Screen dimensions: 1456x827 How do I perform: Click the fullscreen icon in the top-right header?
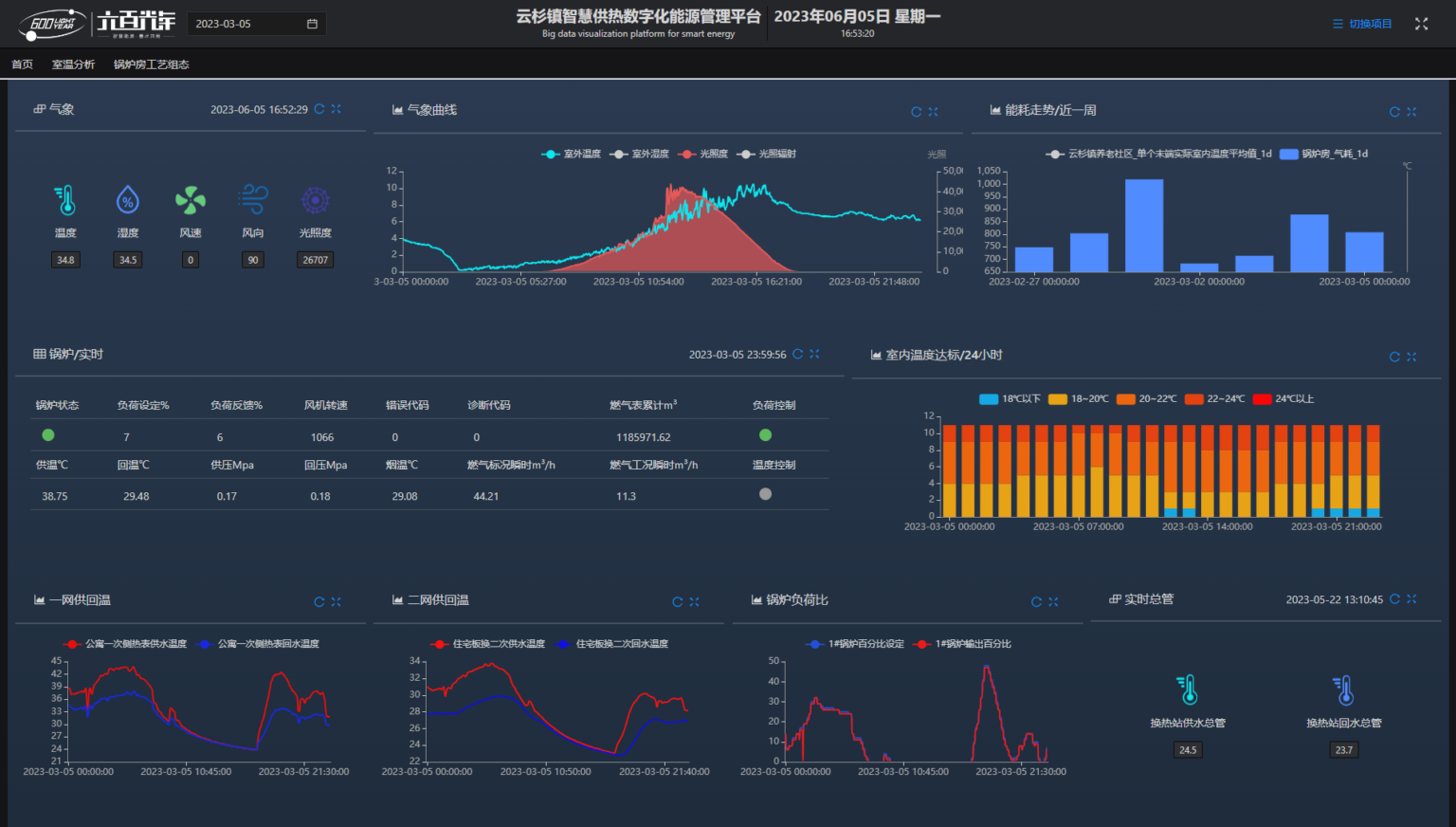pos(1421,24)
